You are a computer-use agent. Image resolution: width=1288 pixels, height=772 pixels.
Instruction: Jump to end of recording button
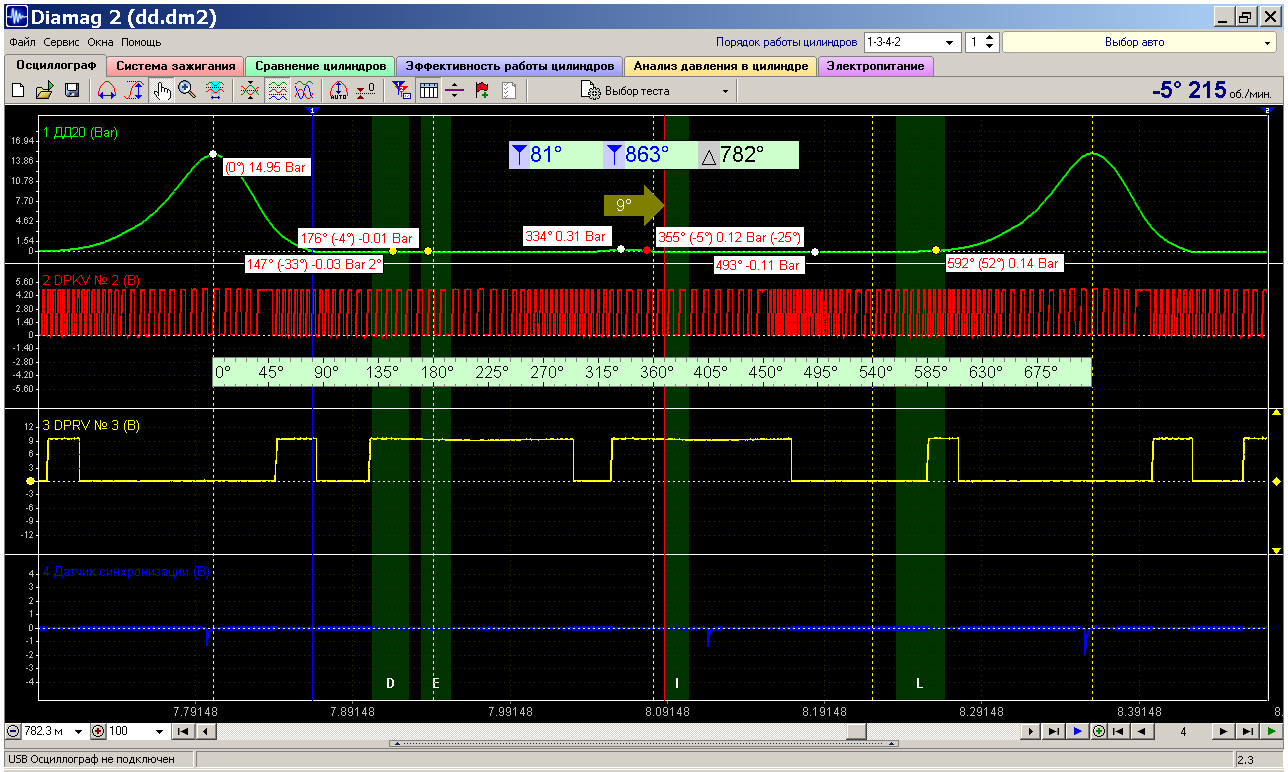pyautogui.click(x=1053, y=731)
